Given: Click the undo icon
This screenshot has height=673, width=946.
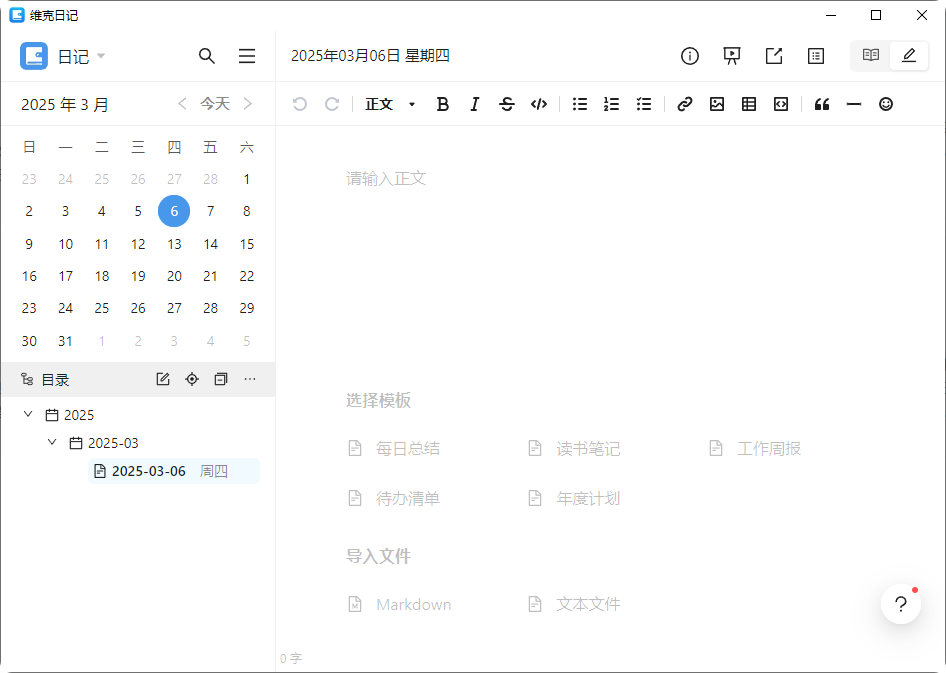Looking at the screenshot, I should click(300, 104).
